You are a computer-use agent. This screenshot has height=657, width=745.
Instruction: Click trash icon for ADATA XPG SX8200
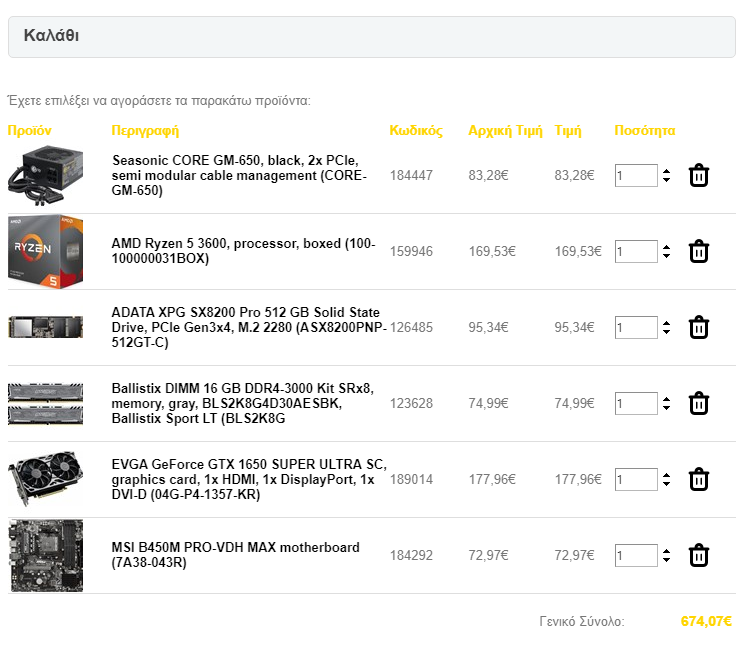[698, 327]
